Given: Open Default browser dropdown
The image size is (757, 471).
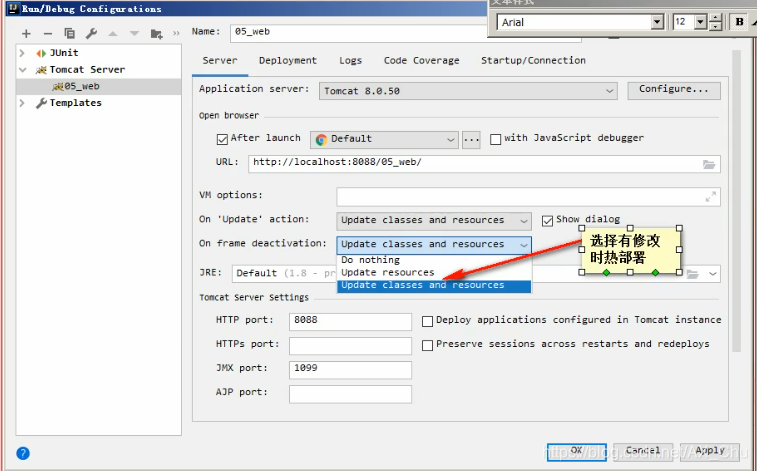Looking at the screenshot, I should (384, 139).
